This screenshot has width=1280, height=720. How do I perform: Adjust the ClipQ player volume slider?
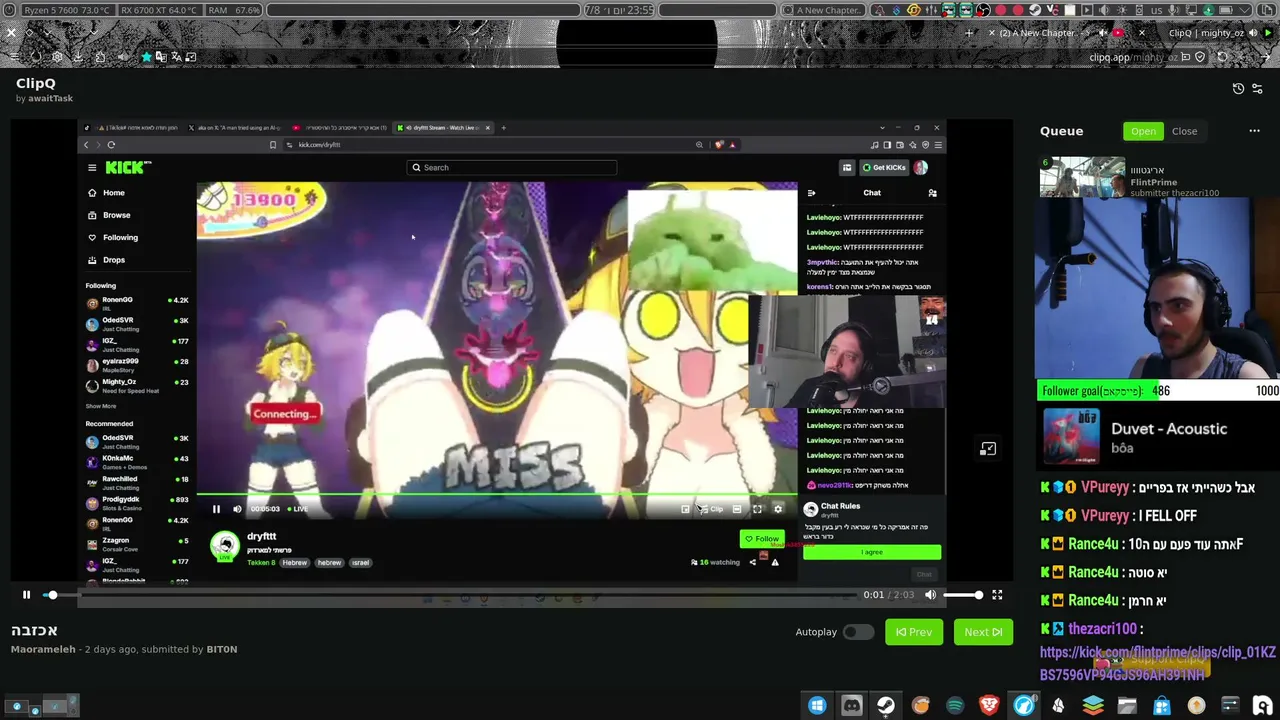pos(963,595)
